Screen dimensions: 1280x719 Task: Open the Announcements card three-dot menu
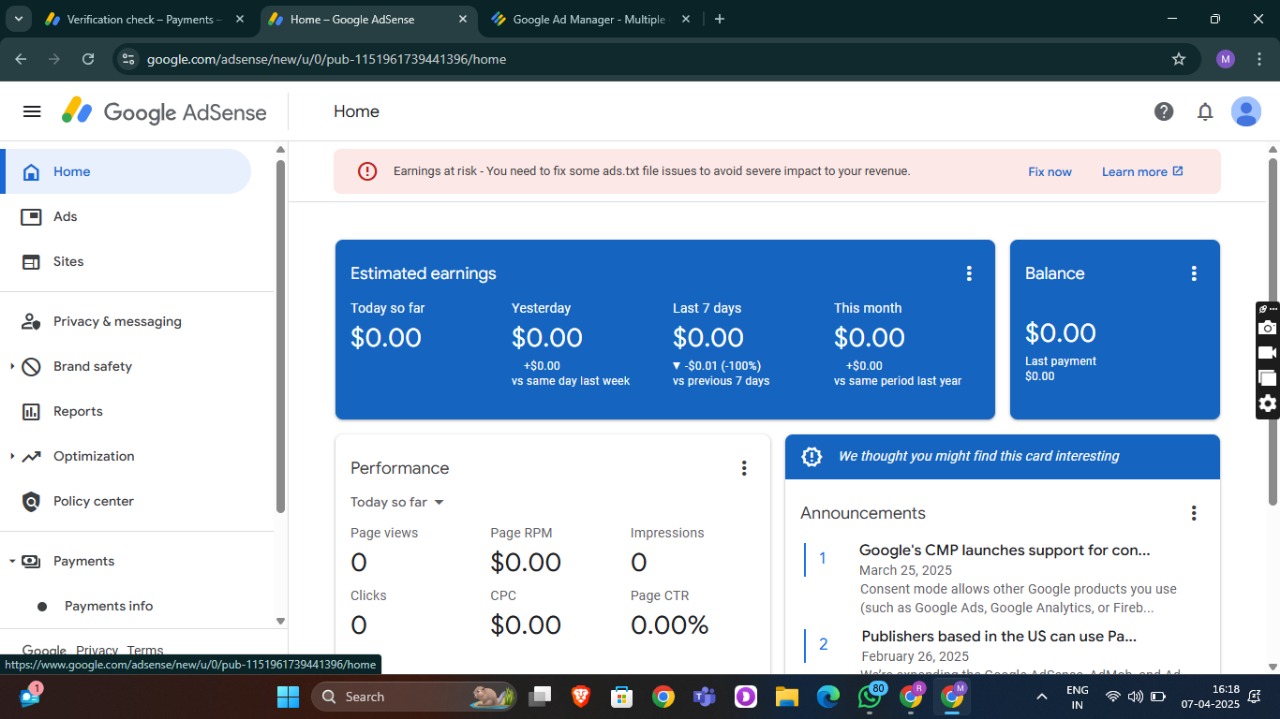point(1193,513)
